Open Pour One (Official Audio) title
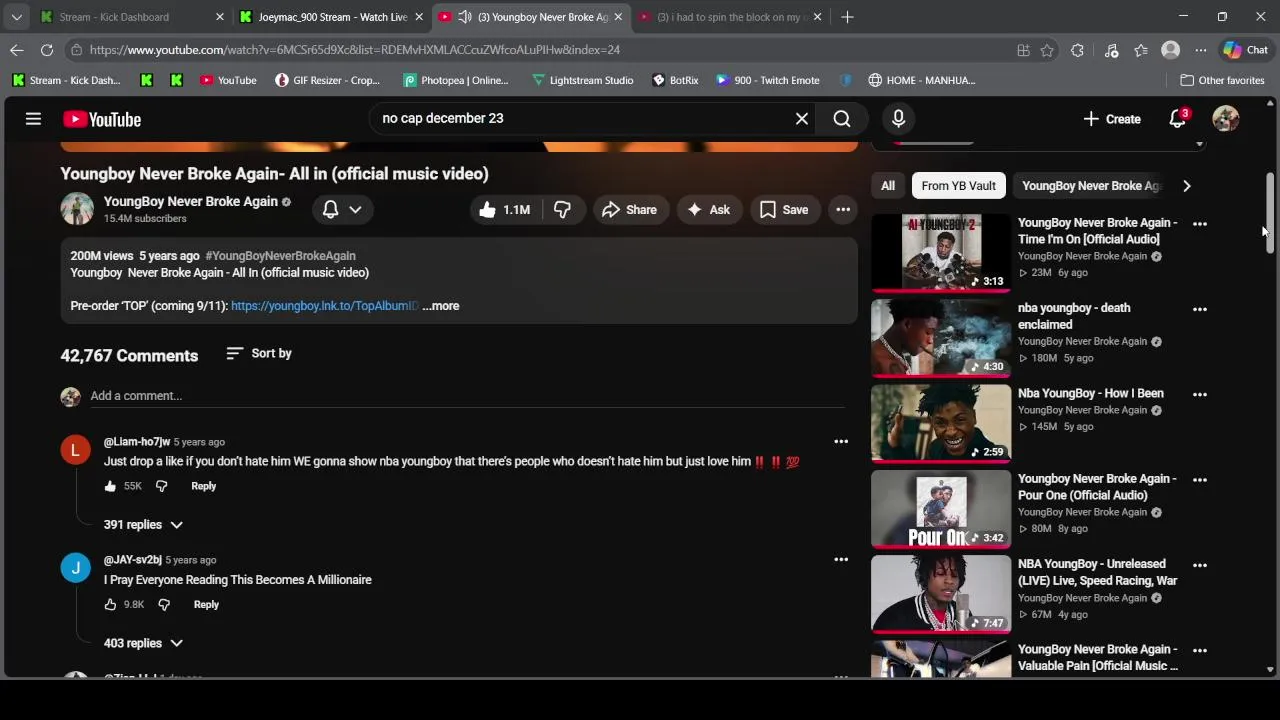Viewport: 1280px width, 720px height. coord(1097,487)
